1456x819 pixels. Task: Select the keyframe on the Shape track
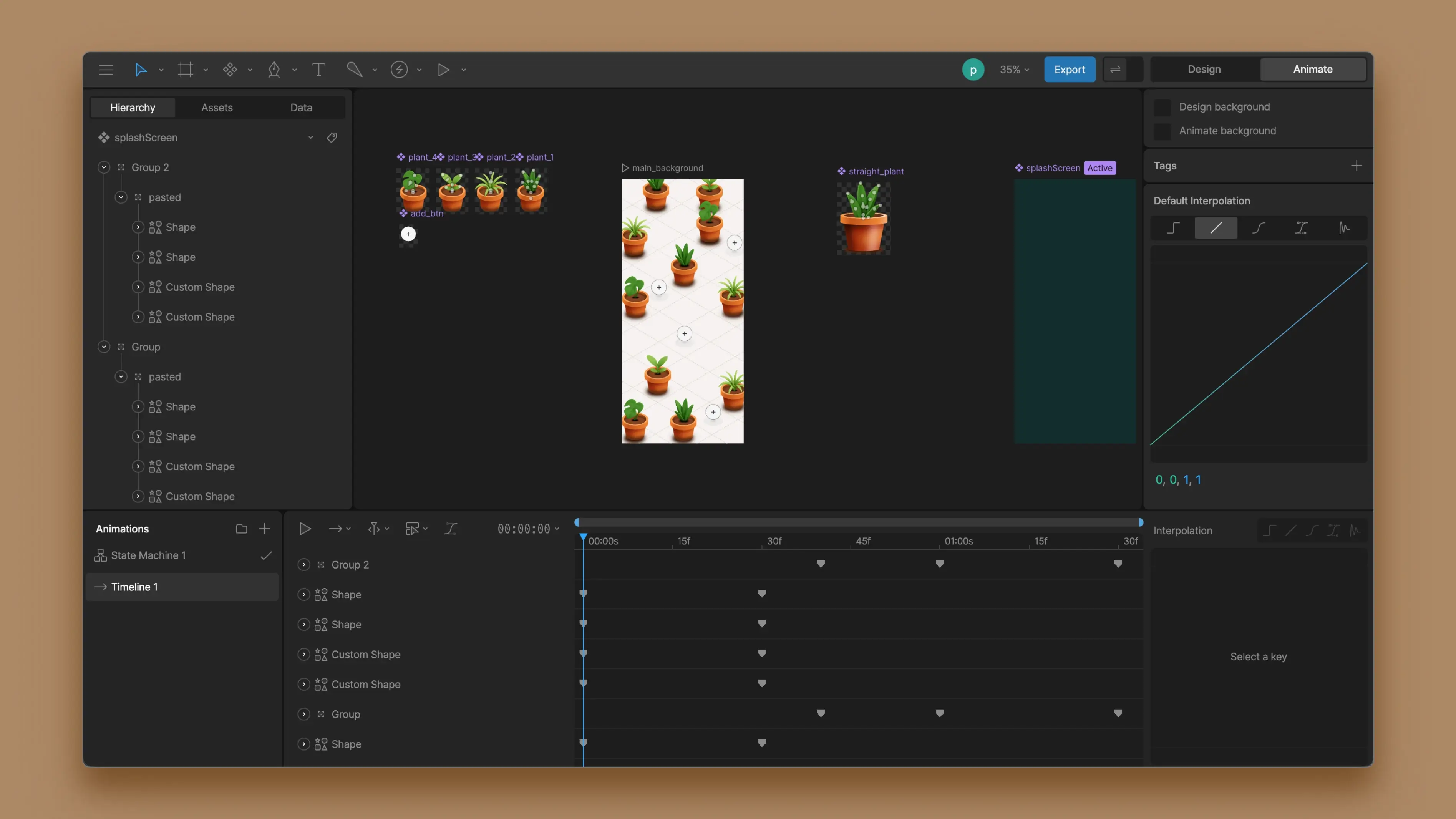point(762,594)
